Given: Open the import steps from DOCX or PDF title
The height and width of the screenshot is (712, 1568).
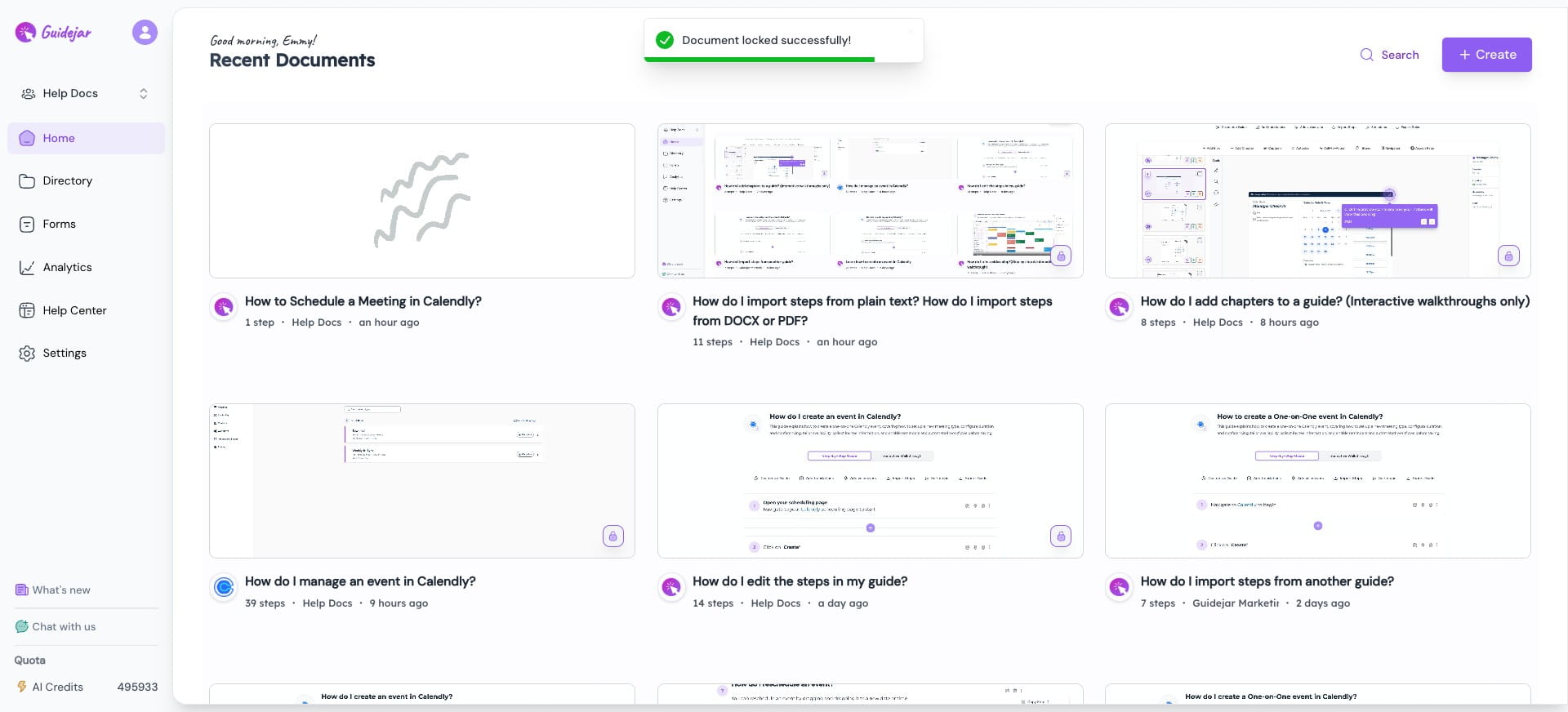Looking at the screenshot, I should (x=872, y=311).
